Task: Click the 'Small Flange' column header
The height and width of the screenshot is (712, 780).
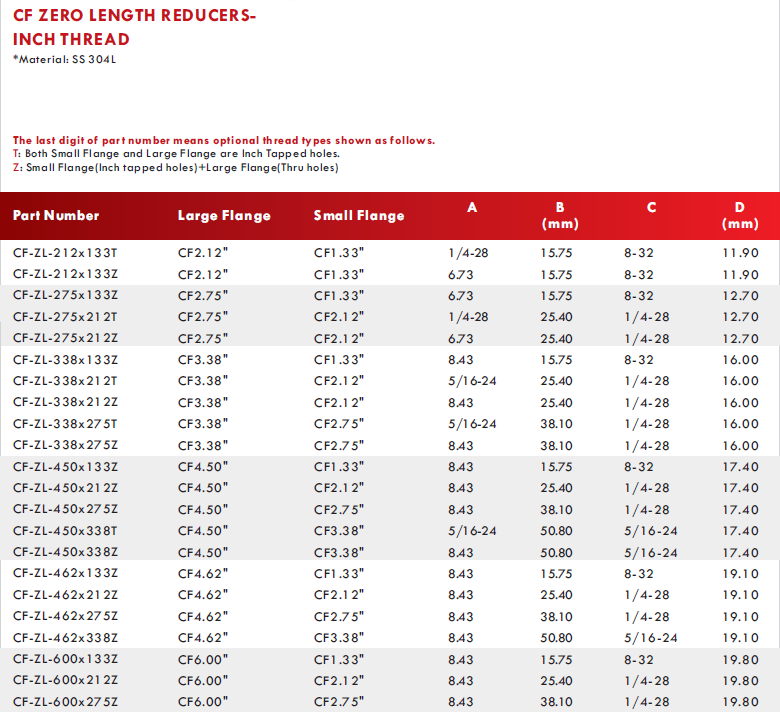Action: tap(359, 215)
